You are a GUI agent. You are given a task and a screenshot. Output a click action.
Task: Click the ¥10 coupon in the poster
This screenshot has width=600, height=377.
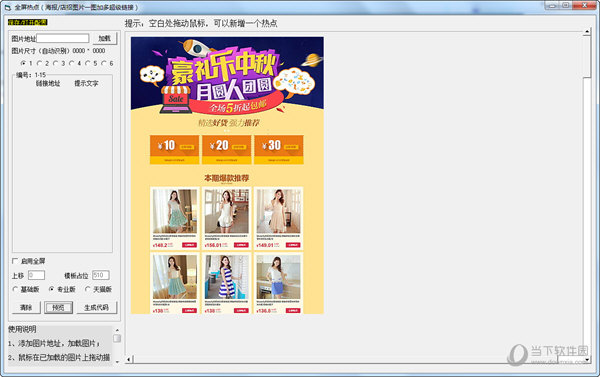tap(174, 149)
